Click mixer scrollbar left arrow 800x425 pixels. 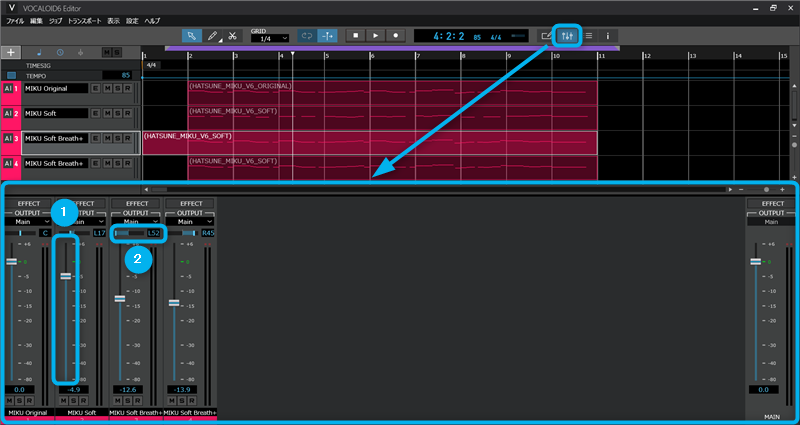coord(146,189)
